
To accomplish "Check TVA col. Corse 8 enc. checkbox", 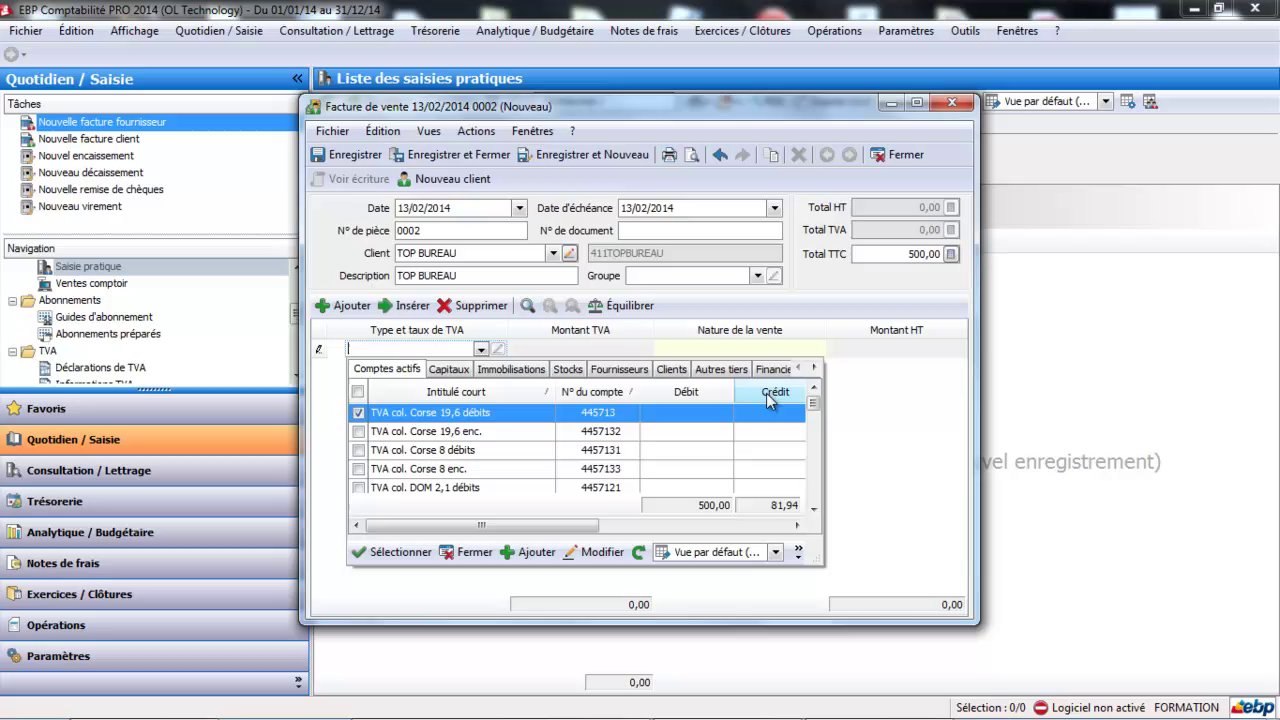I will tap(358, 469).
